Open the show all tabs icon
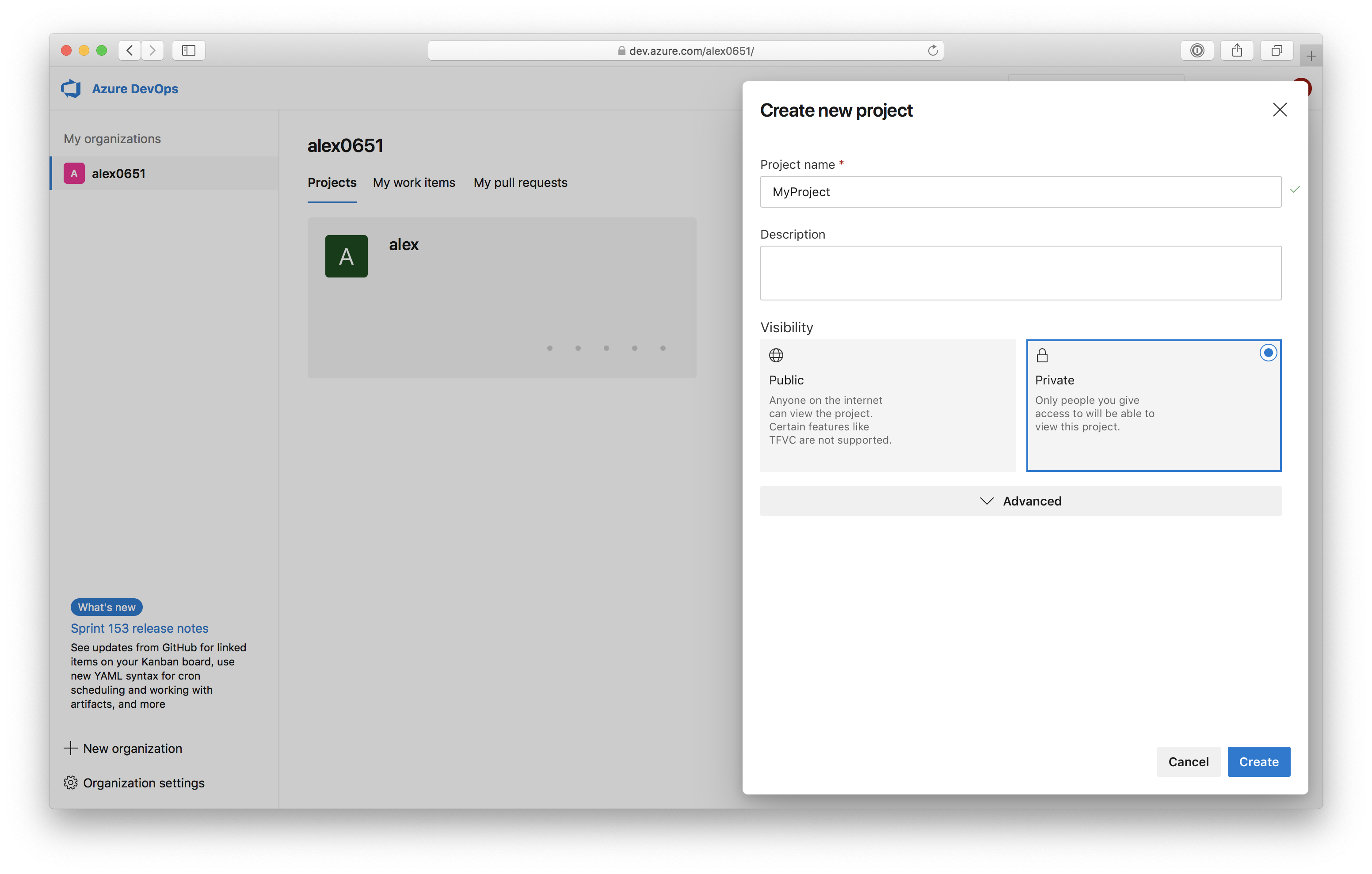 1276,51
